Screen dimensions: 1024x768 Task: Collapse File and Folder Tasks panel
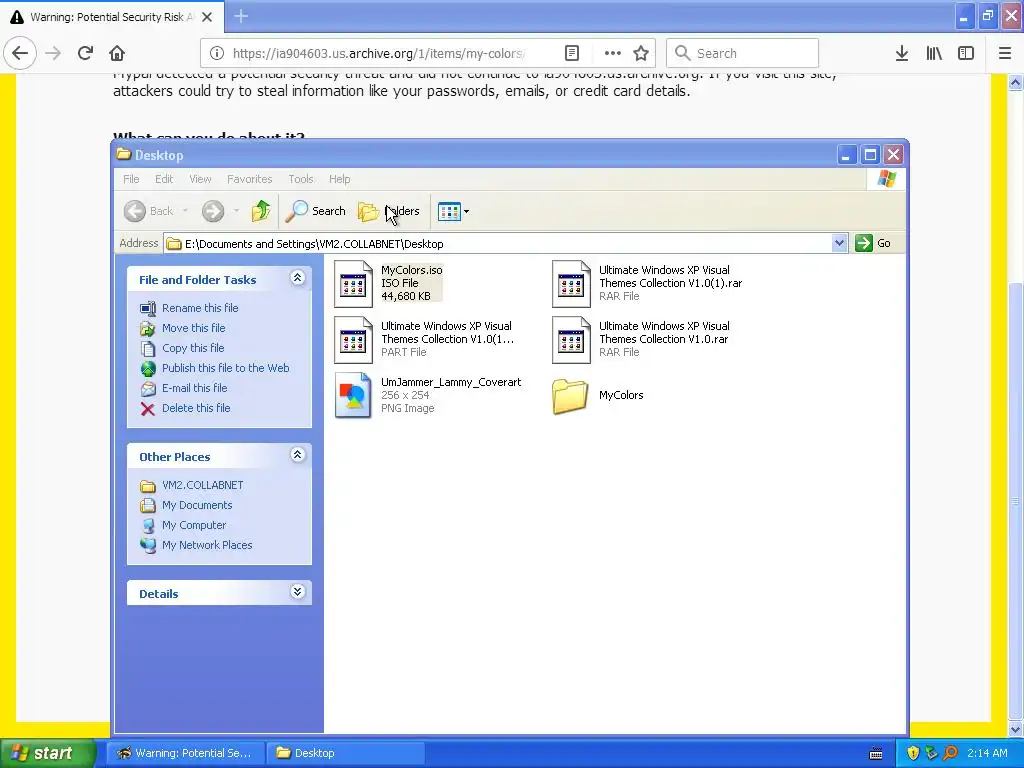coord(297,278)
